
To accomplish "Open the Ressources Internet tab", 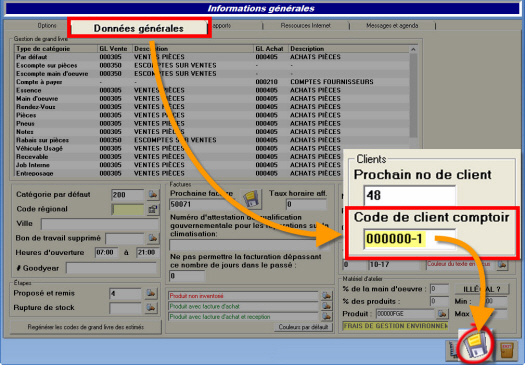I will point(305,25).
